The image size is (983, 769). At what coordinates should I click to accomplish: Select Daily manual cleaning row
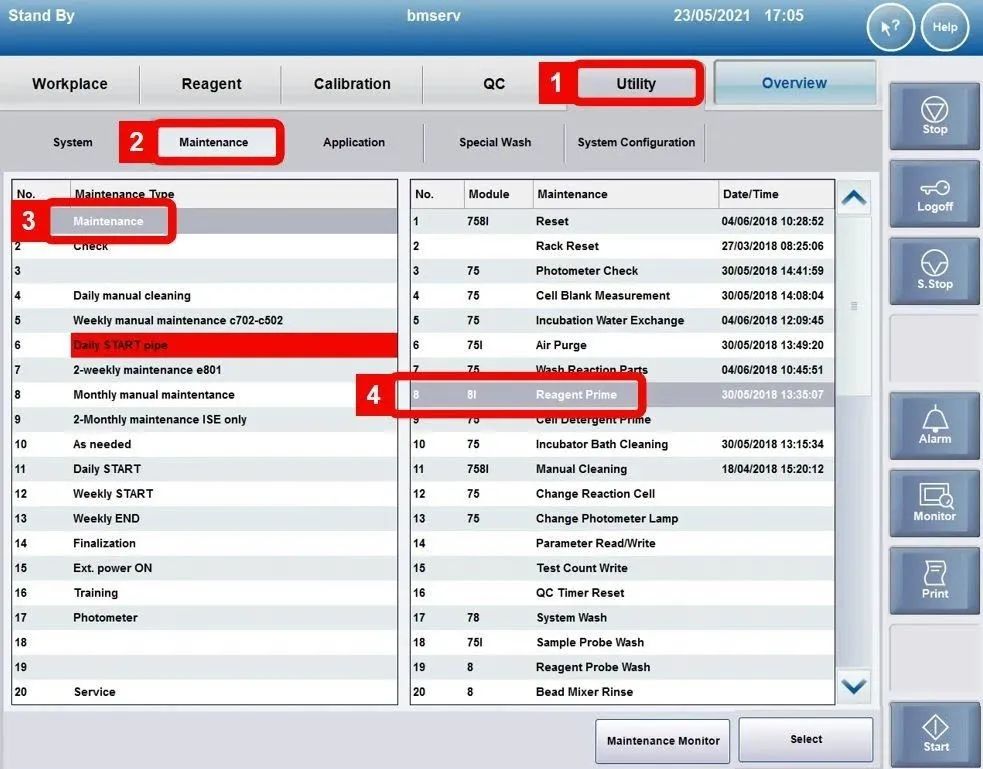[x=205, y=295]
